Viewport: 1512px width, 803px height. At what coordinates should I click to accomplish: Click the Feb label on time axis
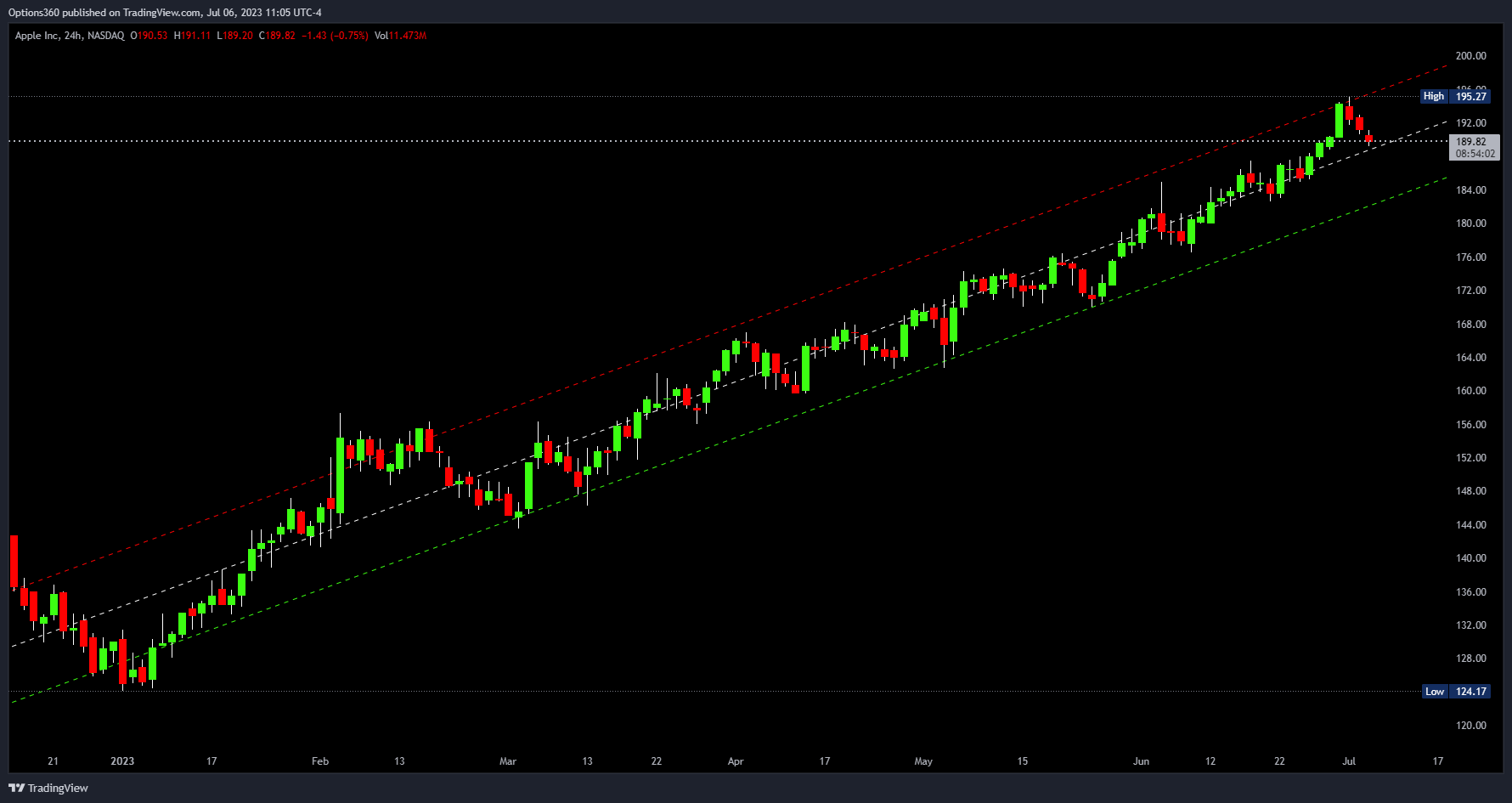[320, 761]
